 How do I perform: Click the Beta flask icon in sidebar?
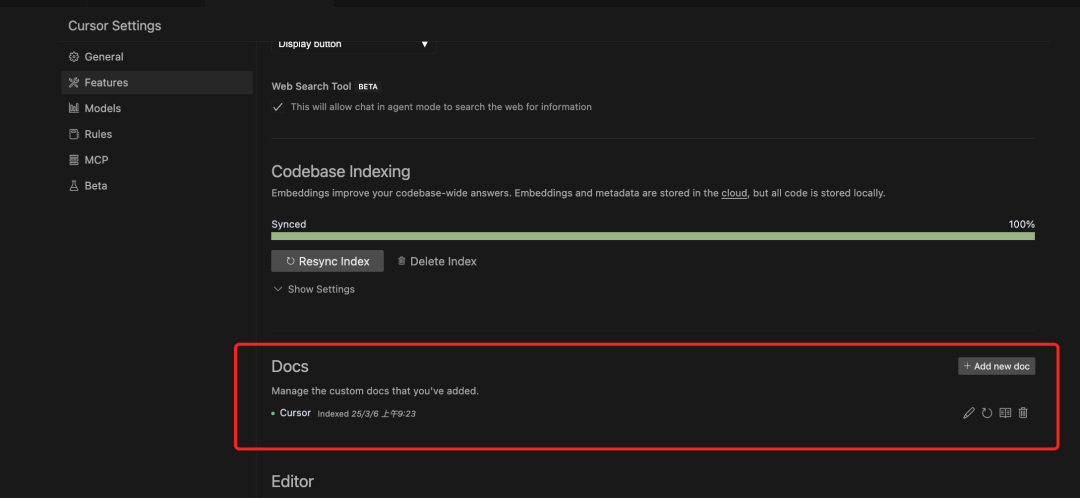74,186
